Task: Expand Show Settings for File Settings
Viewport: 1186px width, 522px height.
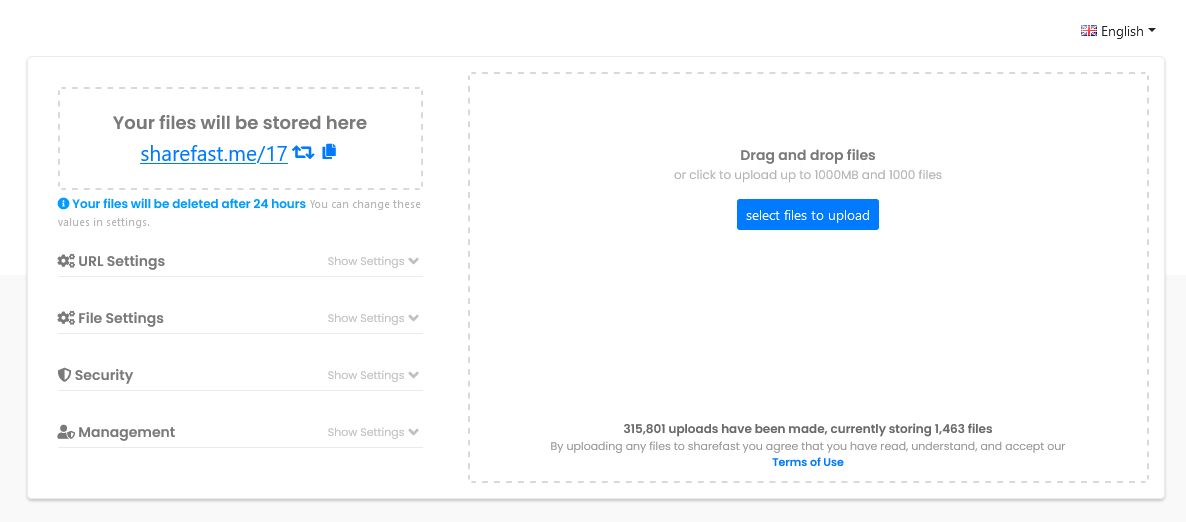Action: tap(373, 318)
